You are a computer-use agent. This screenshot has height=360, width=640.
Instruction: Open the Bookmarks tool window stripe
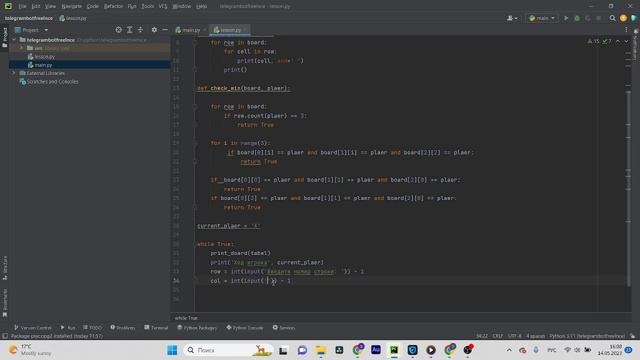5,302
